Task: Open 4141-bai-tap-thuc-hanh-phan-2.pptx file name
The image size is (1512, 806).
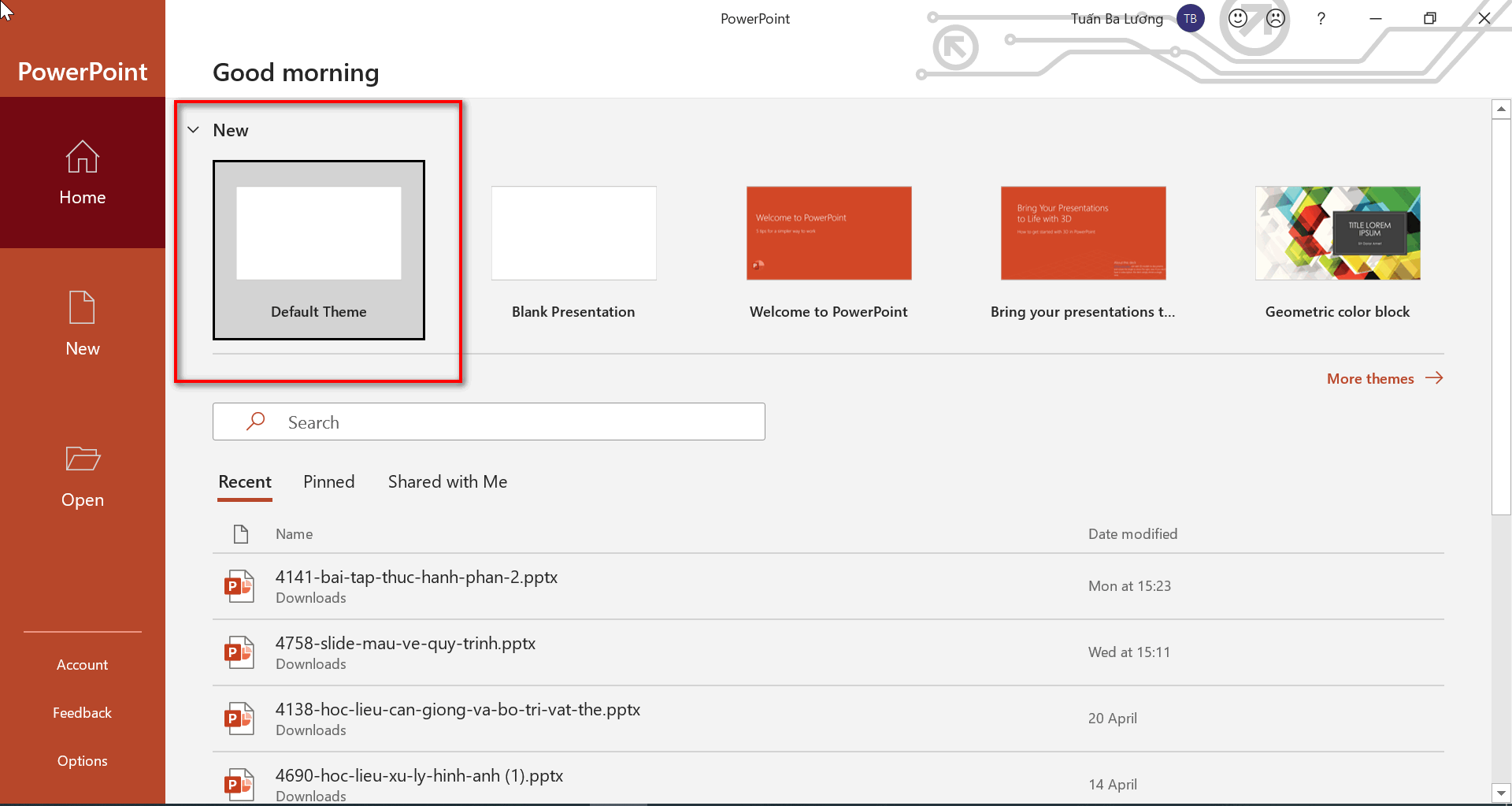Action: pos(417,577)
